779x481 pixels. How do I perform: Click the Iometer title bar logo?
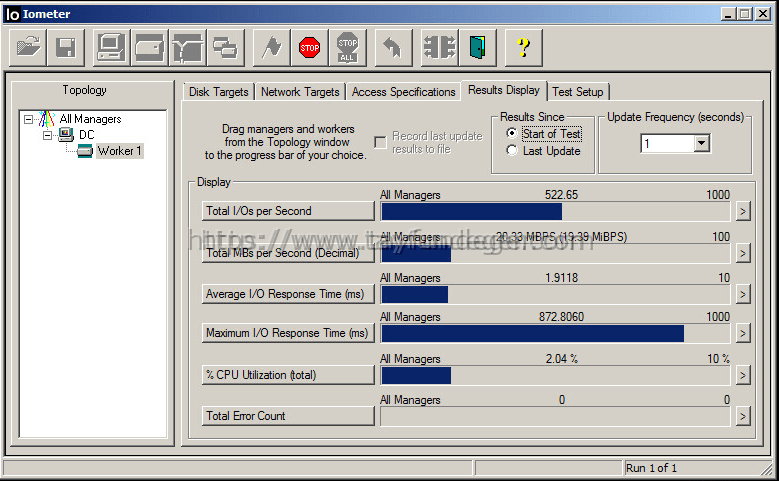coord(12,14)
